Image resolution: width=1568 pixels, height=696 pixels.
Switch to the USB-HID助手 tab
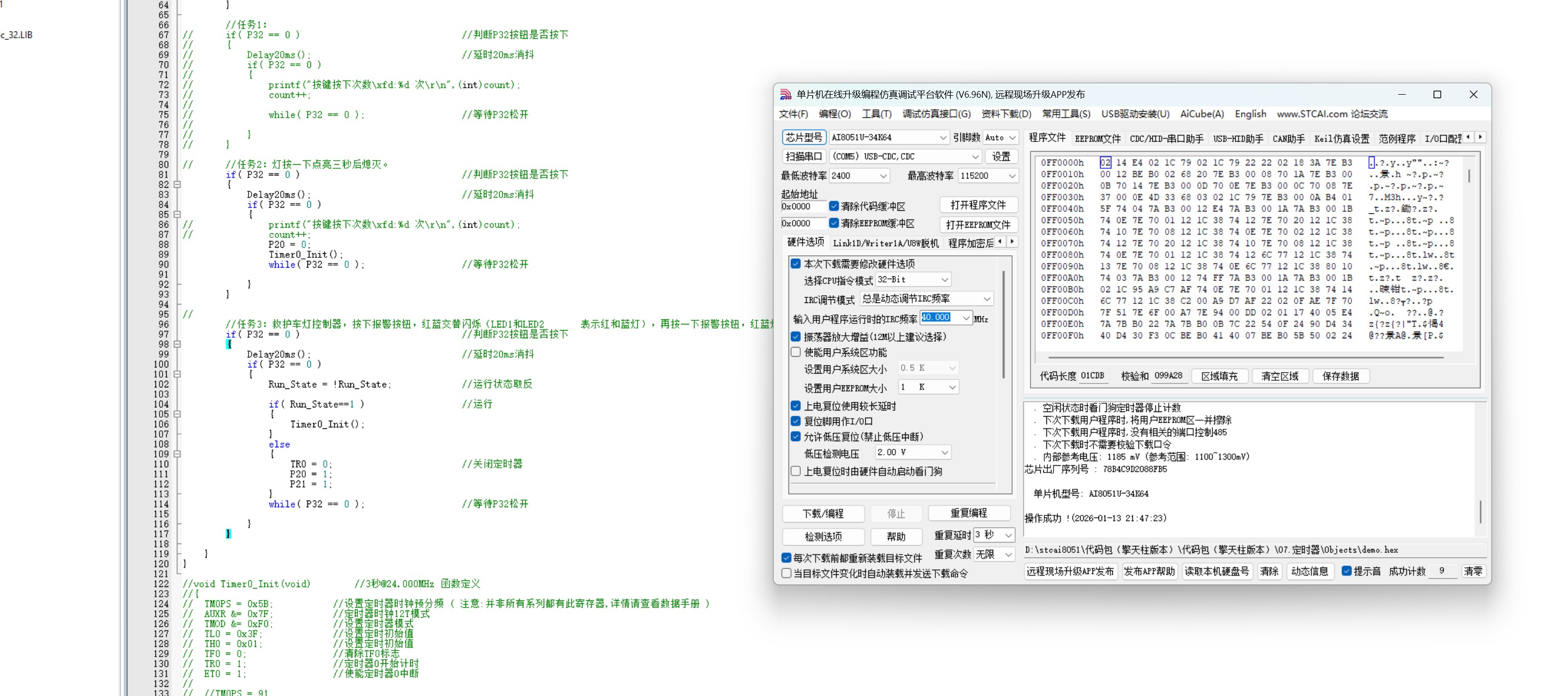pos(1238,139)
